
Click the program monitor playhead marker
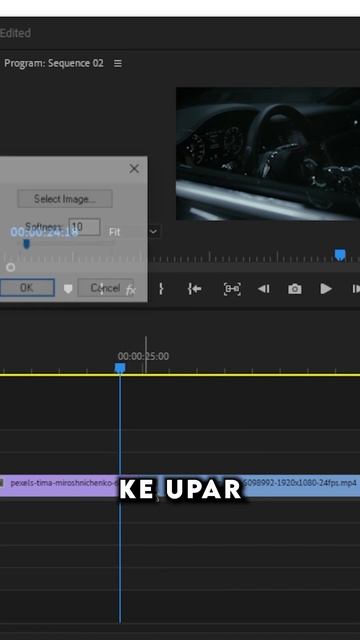point(340,255)
